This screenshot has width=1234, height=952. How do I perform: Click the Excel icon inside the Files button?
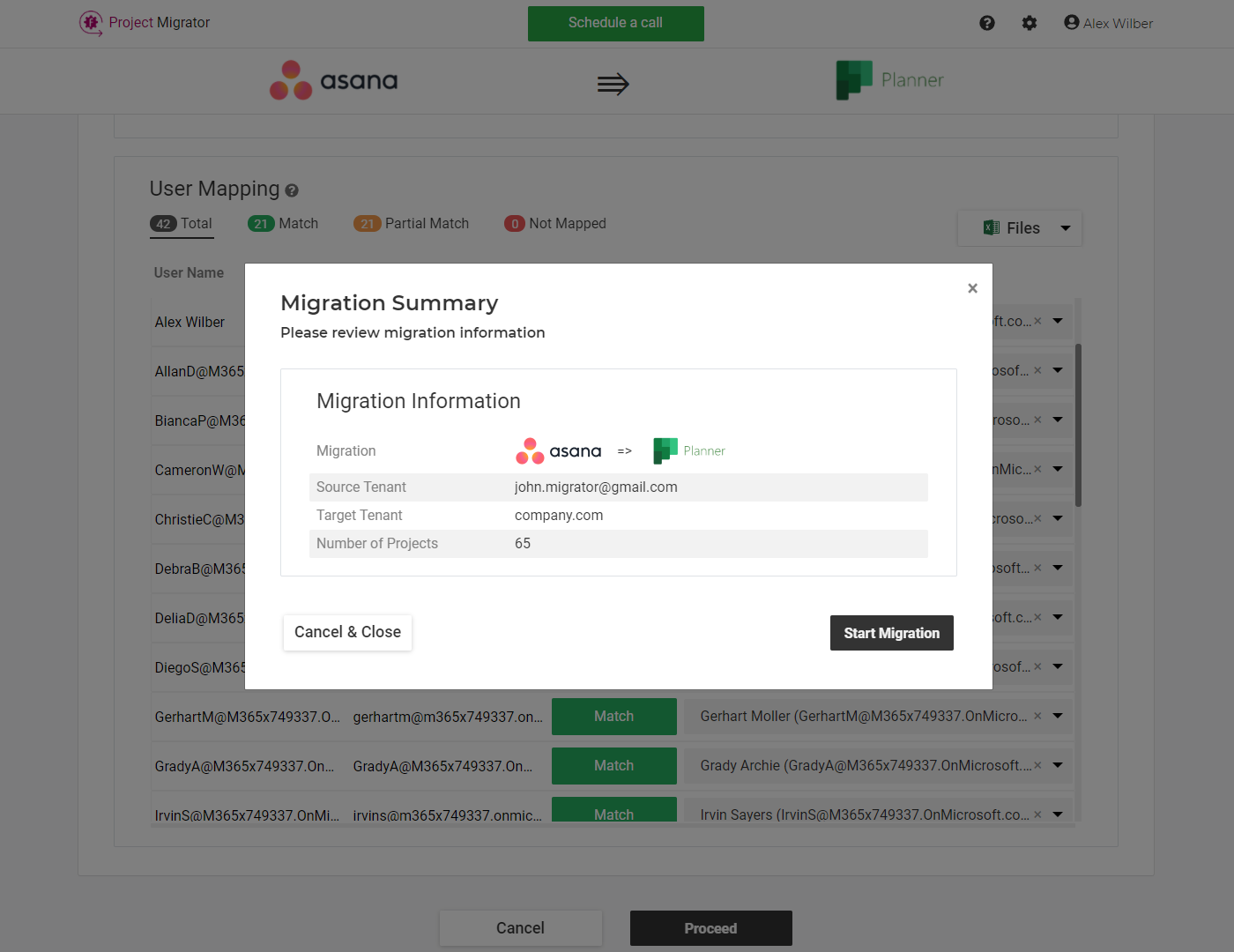point(992,227)
